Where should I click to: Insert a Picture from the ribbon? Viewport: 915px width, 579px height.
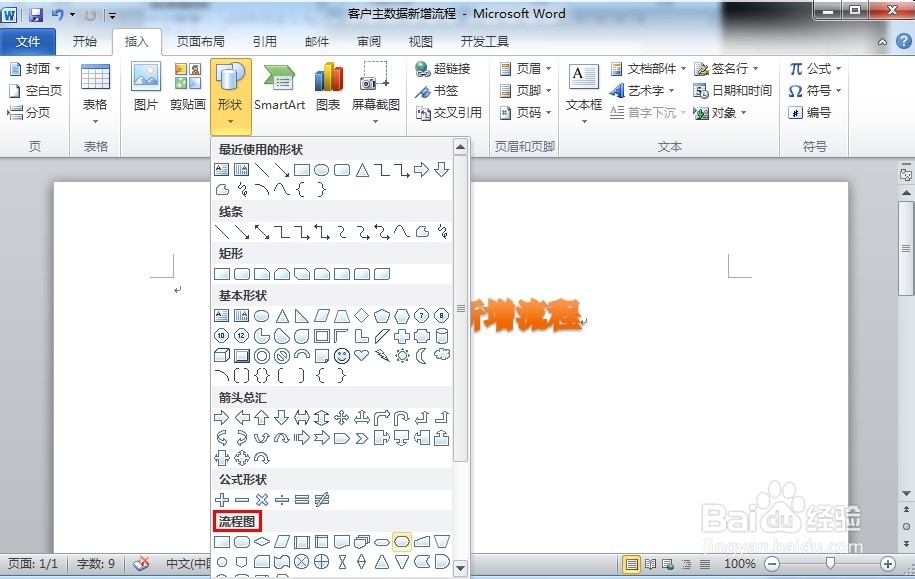[x=145, y=90]
